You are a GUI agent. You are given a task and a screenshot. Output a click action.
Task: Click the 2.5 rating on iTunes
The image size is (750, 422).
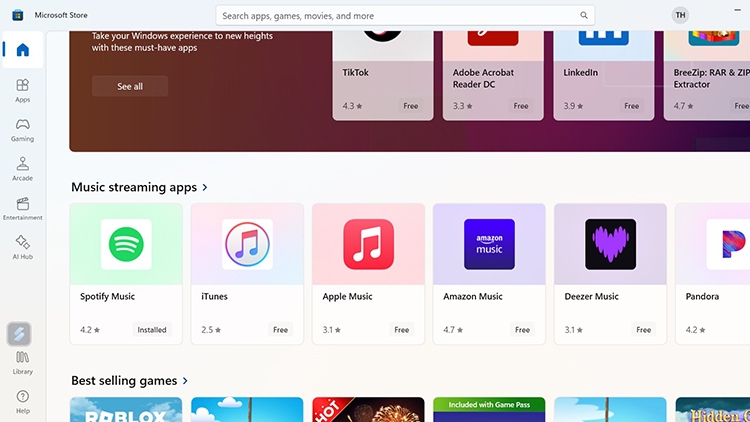[x=211, y=330]
